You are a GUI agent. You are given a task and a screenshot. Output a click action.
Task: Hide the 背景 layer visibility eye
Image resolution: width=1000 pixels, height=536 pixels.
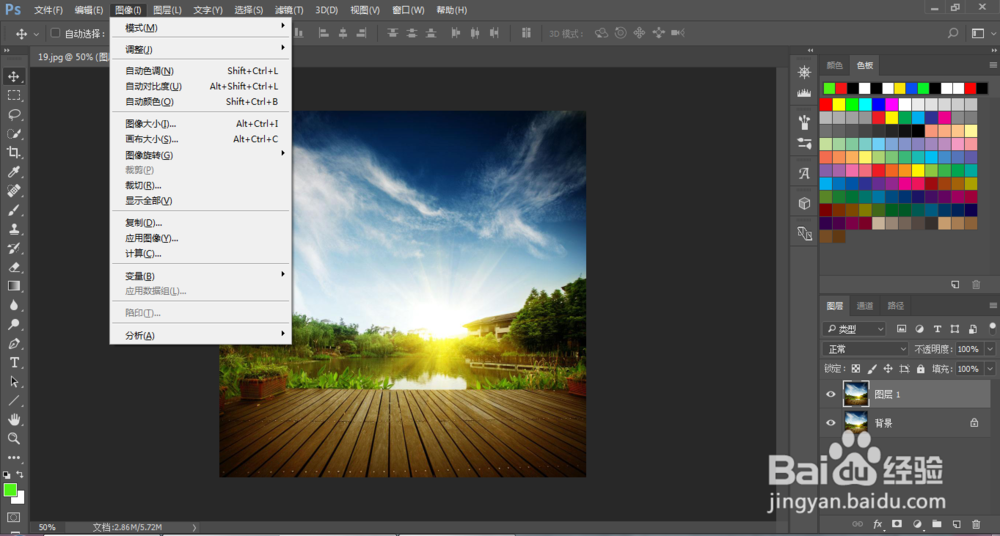830,422
